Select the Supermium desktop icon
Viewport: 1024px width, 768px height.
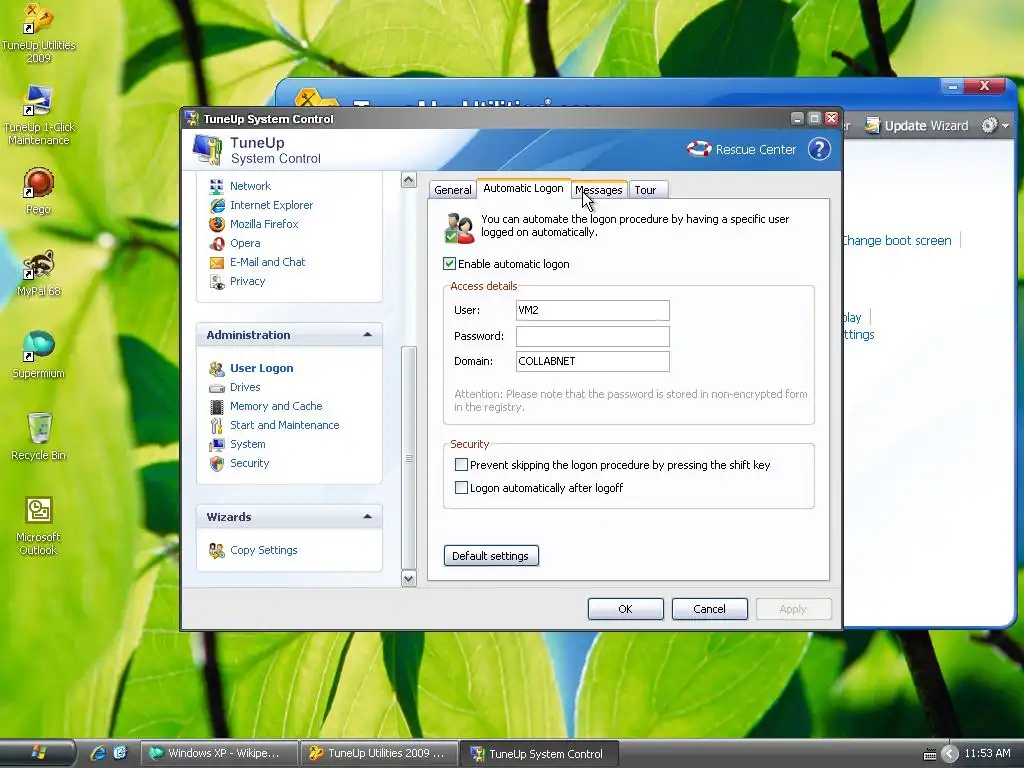tap(38, 355)
